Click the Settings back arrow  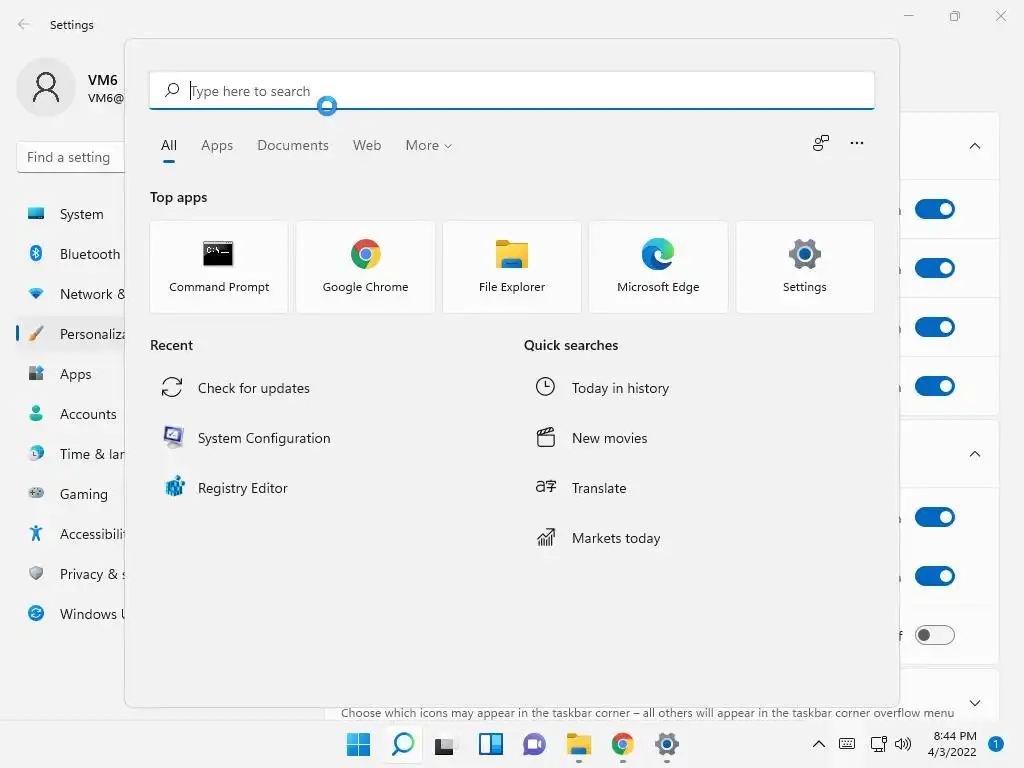click(x=24, y=24)
